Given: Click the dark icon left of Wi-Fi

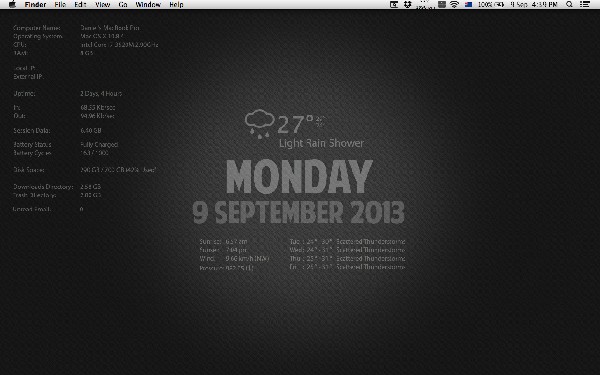Looking at the screenshot, I should tap(442, 4).
